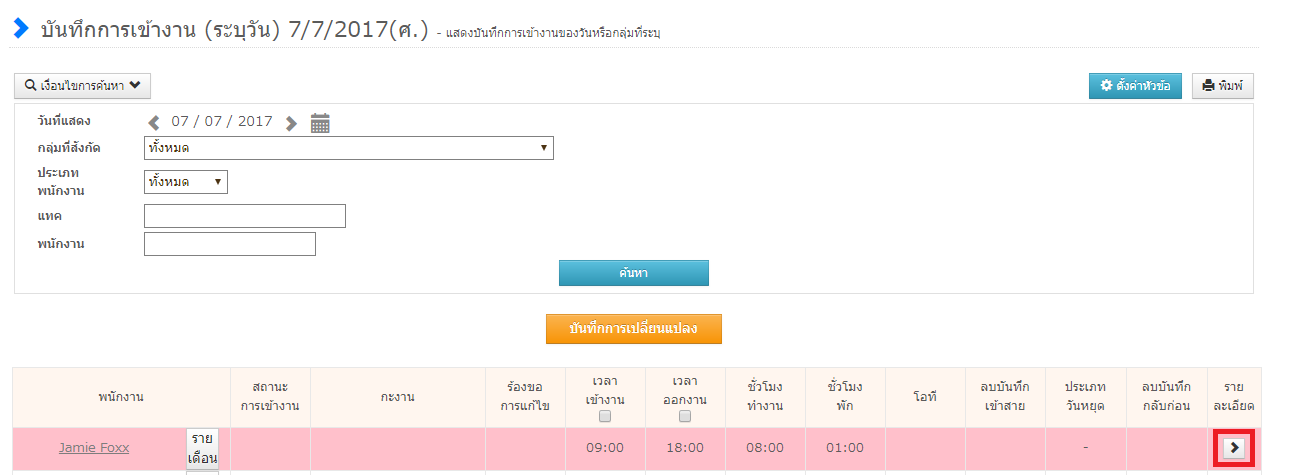Click the blue search button
Screen dimensions: 1295x475
pyautogui.click(x=633, y=273)
